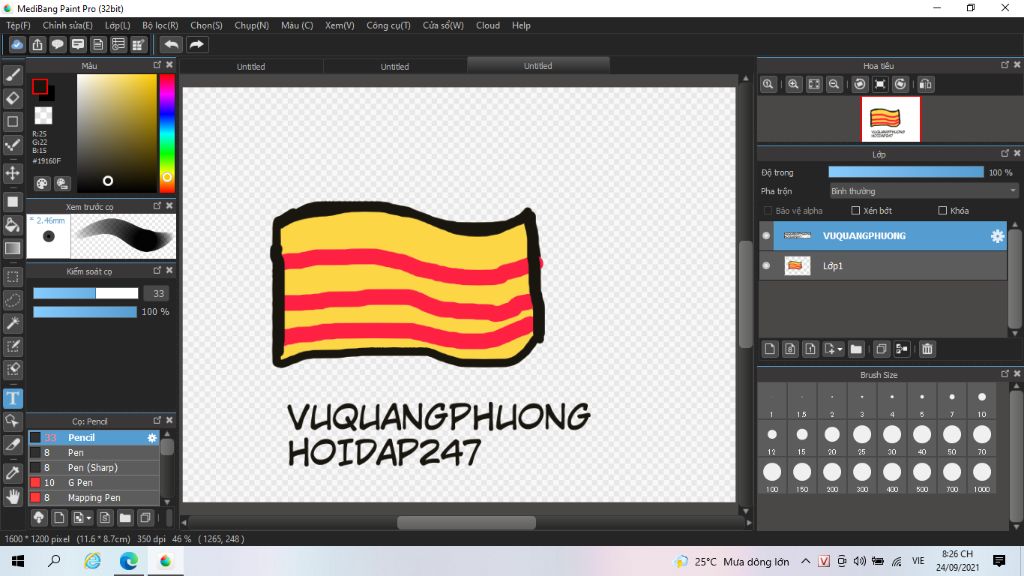Screen dimensions: 1024x576
Task: Open Windows Start menu
Action: click(x=18, y=561)
